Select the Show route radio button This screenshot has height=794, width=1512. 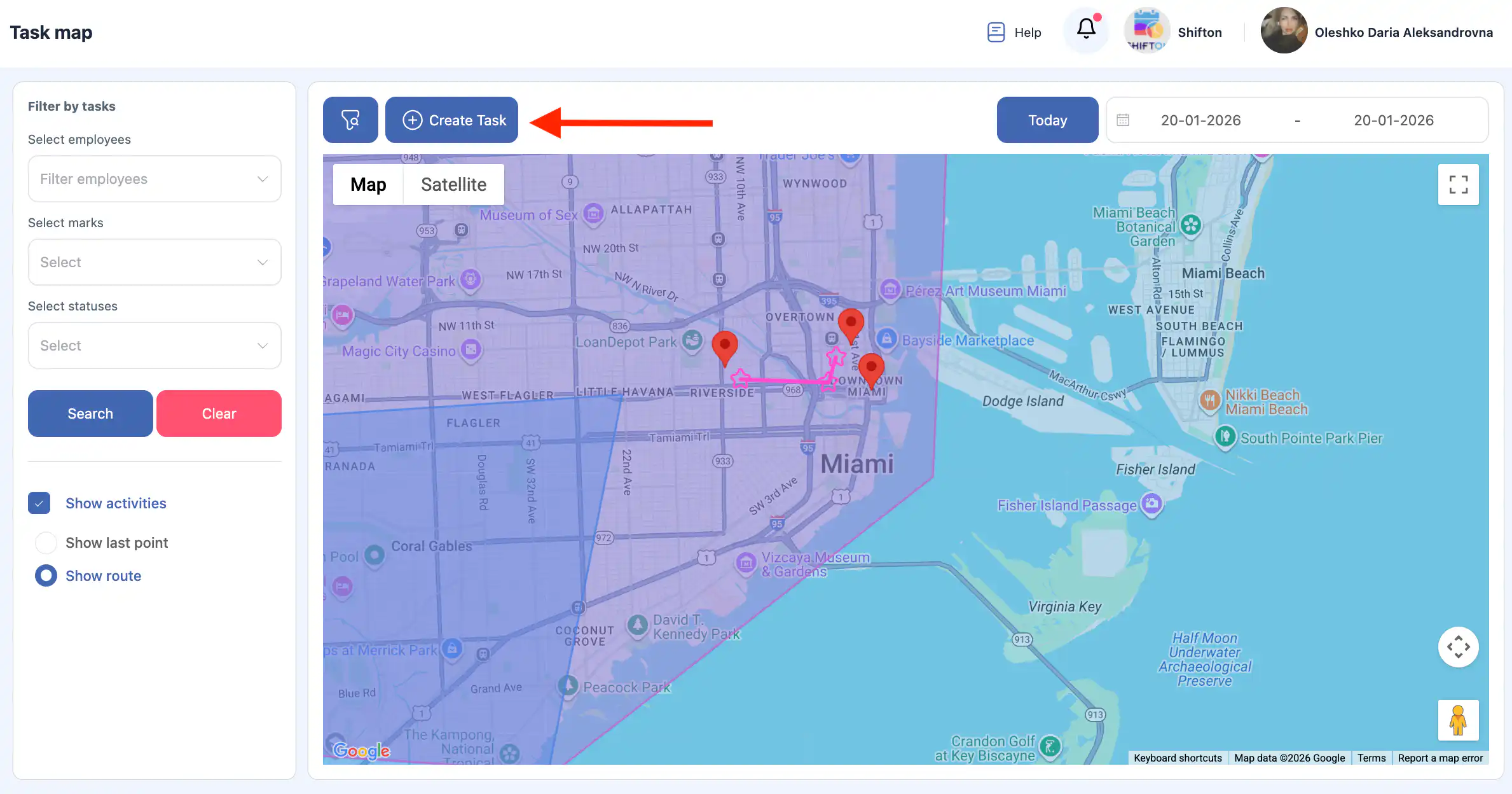point(46,576)
